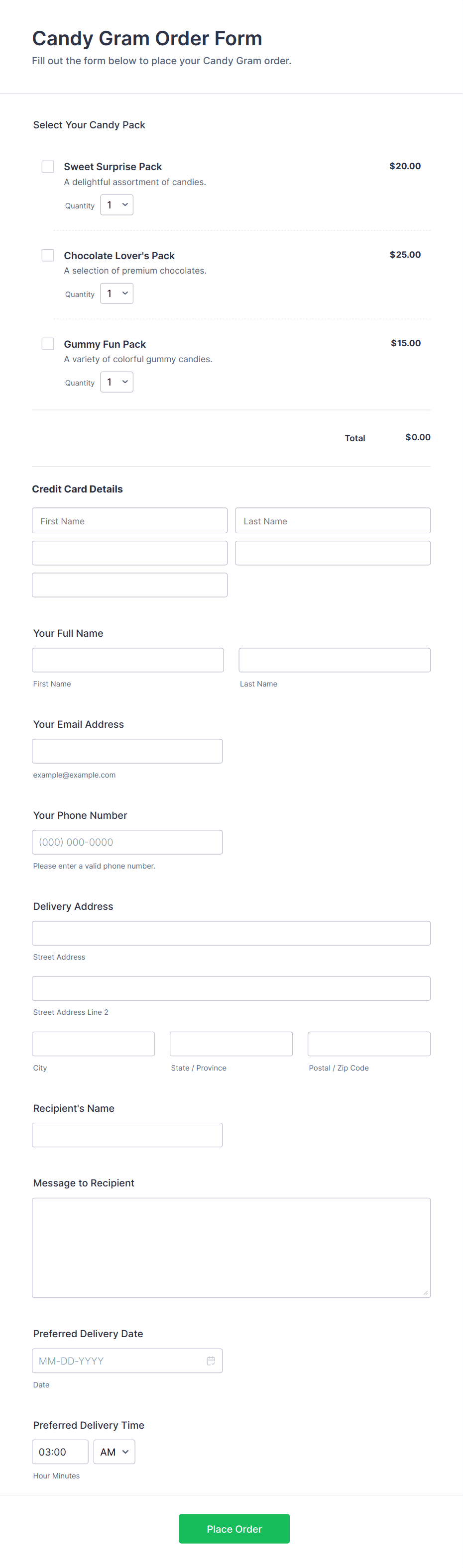Check the Chocolate Lover's Pack checkbox
This screenshot has height=1568, width=463.
point(47,255)
